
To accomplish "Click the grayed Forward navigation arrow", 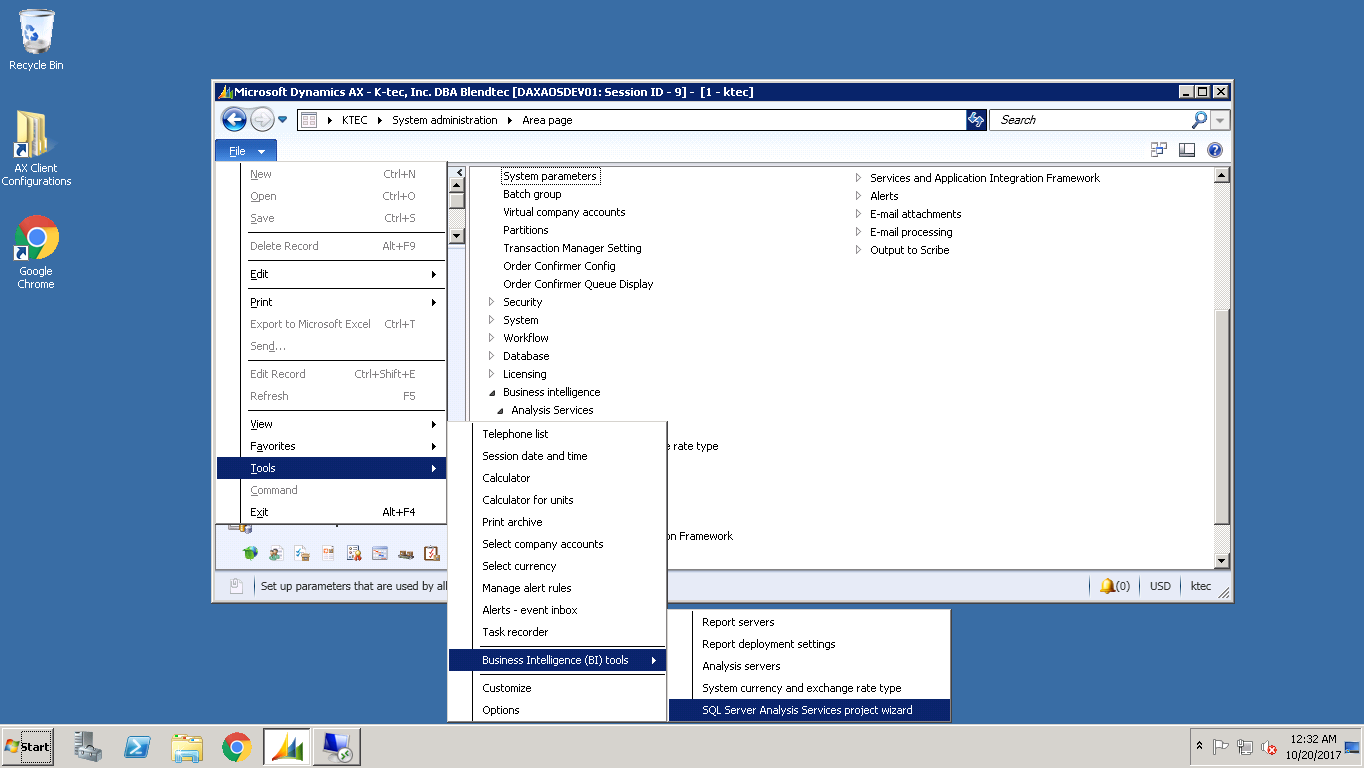I will tap(262, 120).
